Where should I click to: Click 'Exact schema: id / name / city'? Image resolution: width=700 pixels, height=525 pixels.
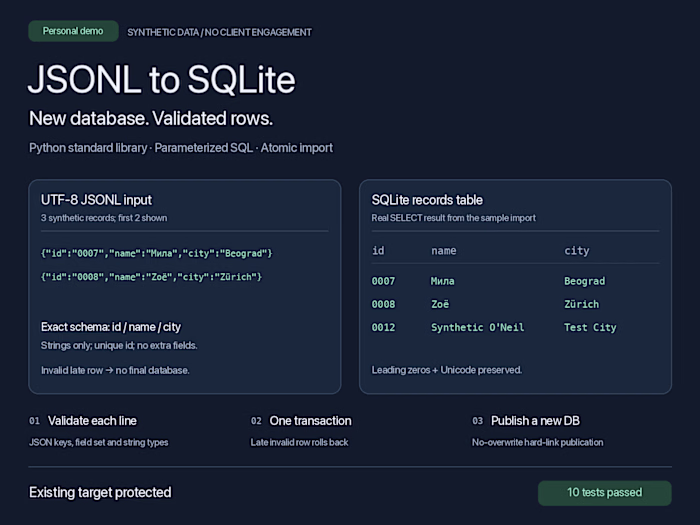(x=111, y=327)
